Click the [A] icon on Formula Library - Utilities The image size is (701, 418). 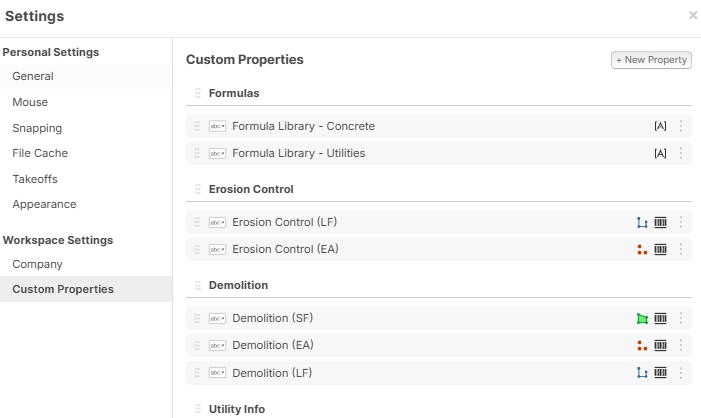pyautogui.click(x=660, y=154)
